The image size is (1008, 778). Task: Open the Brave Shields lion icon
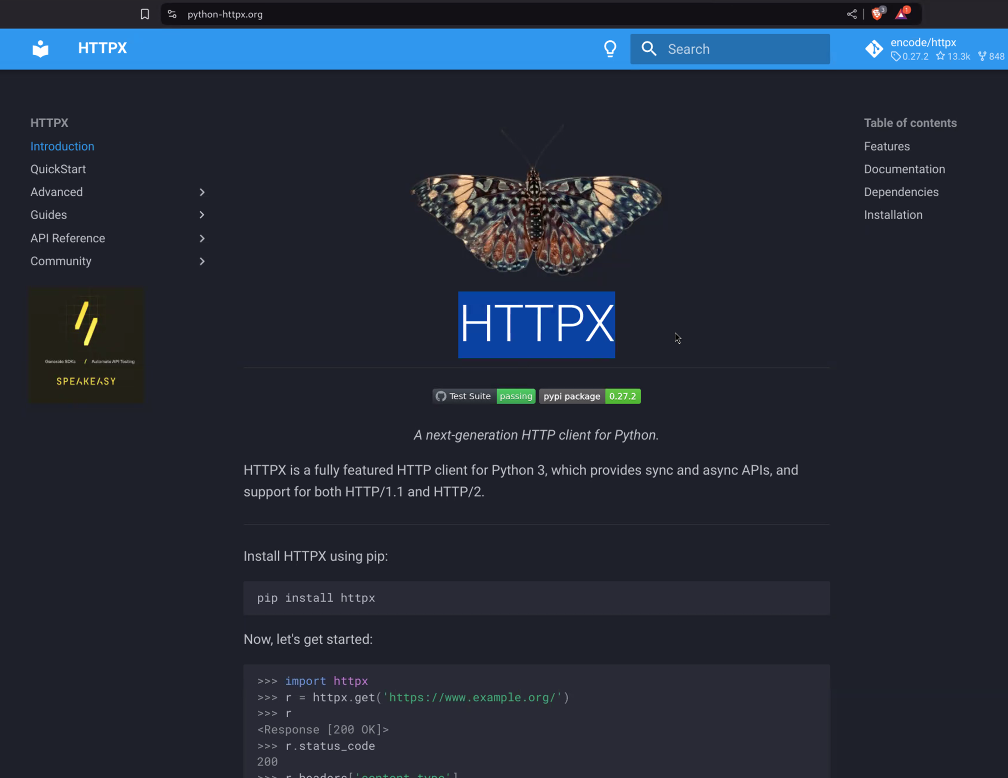[878, 14]
